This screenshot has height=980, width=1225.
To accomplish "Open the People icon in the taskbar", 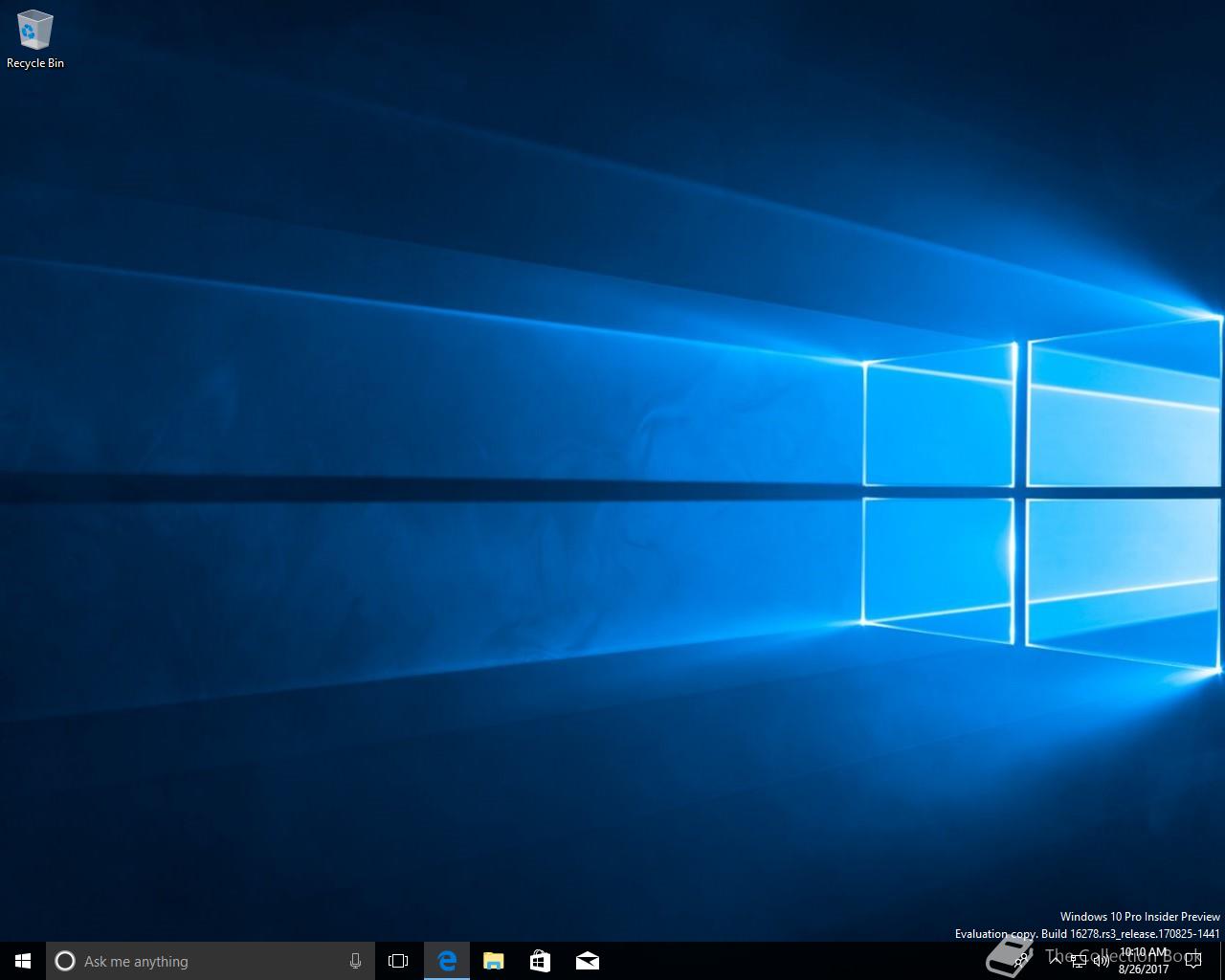I will tap(1021, 961).
